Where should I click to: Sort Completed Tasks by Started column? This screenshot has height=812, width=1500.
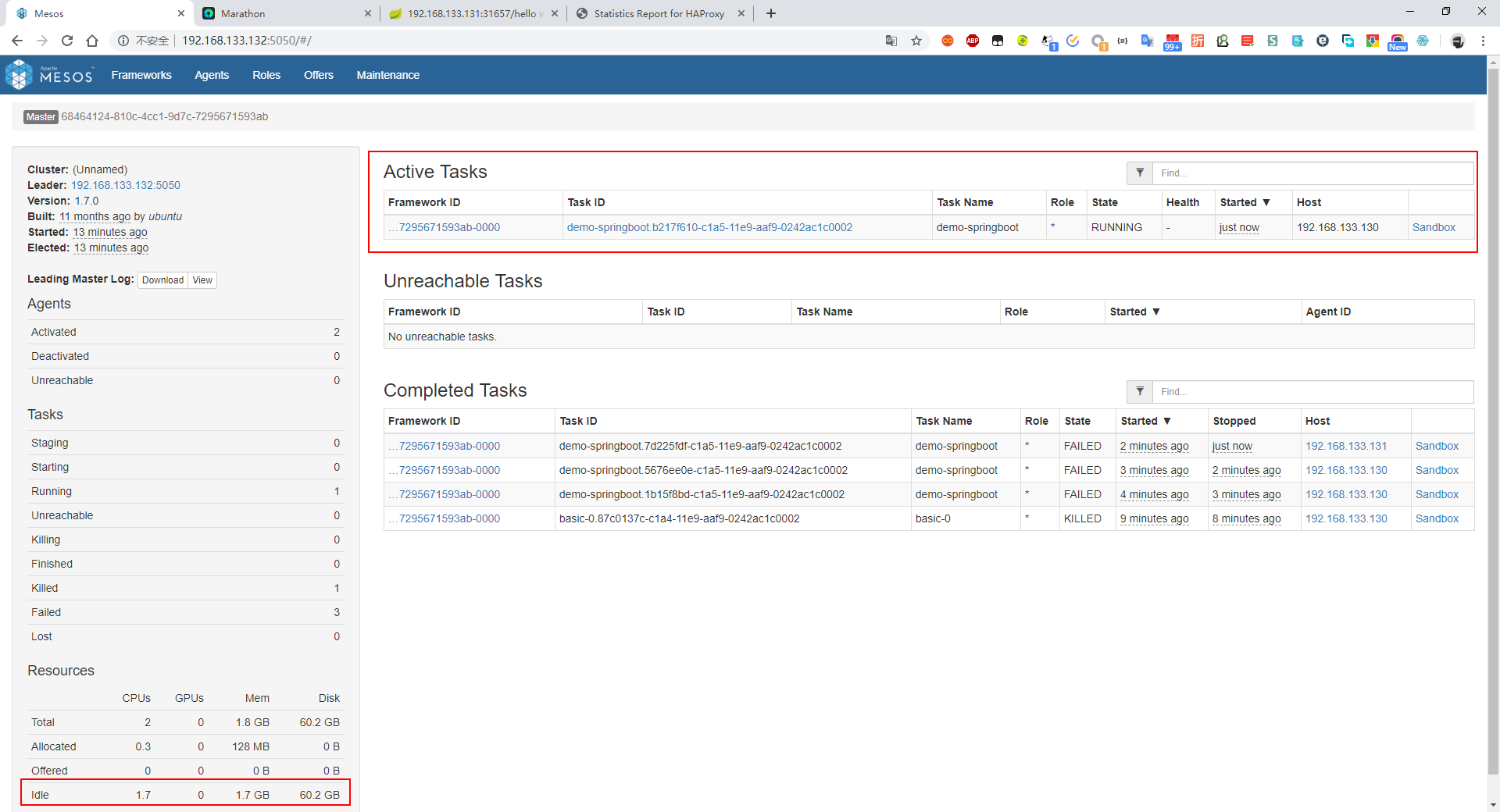[1145, 421]
